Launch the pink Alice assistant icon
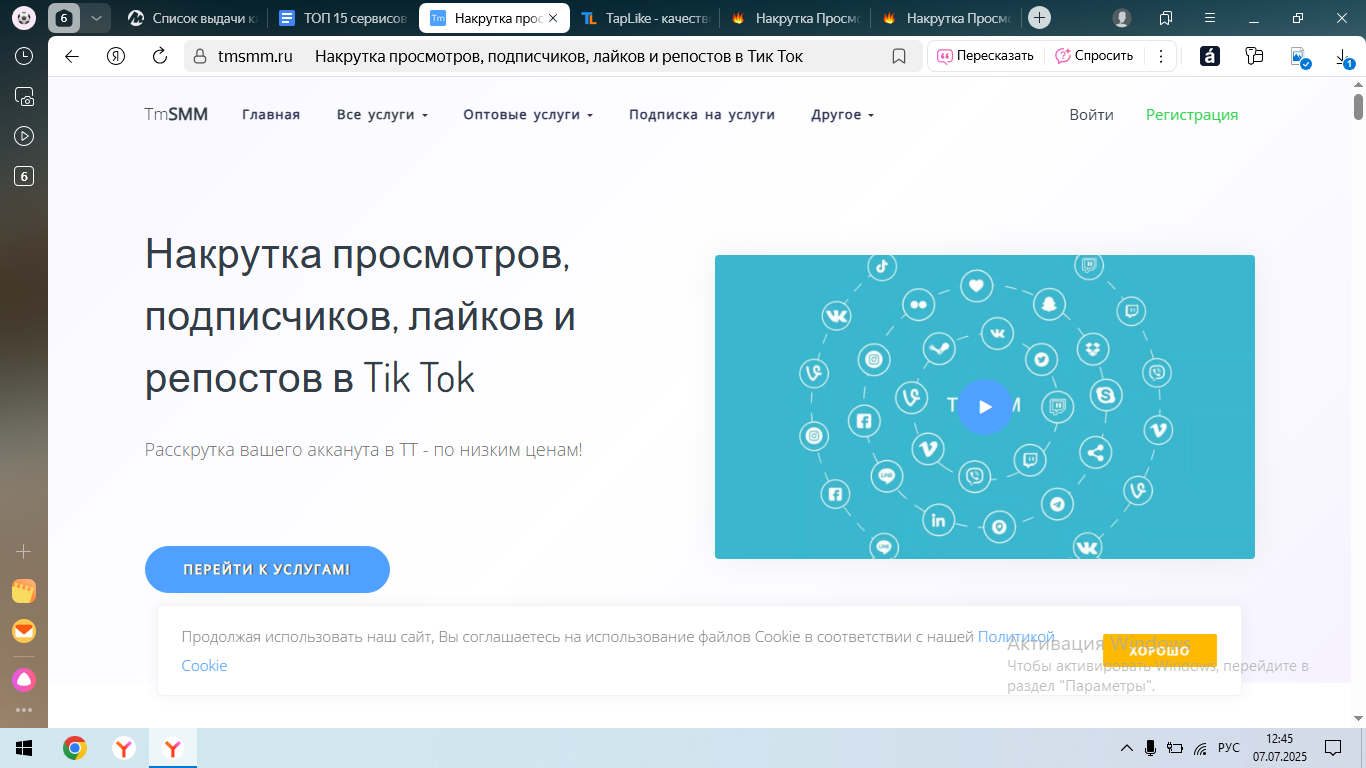 (24, 680)
